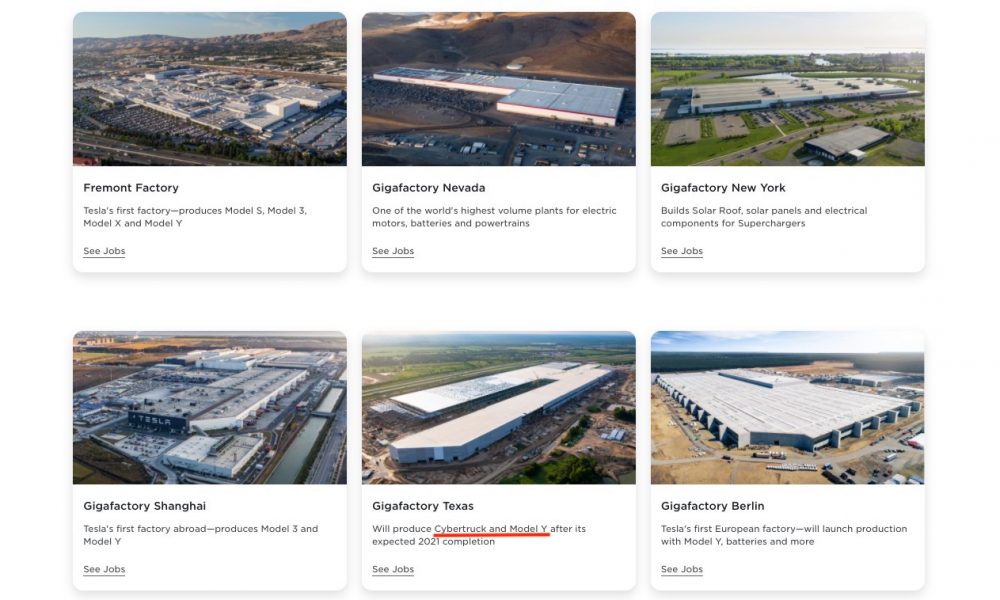Click the underlined Cybertruck and Model Y text
Image resolution: width=1000 pixels, height=600 pixels.
point(491,529)
